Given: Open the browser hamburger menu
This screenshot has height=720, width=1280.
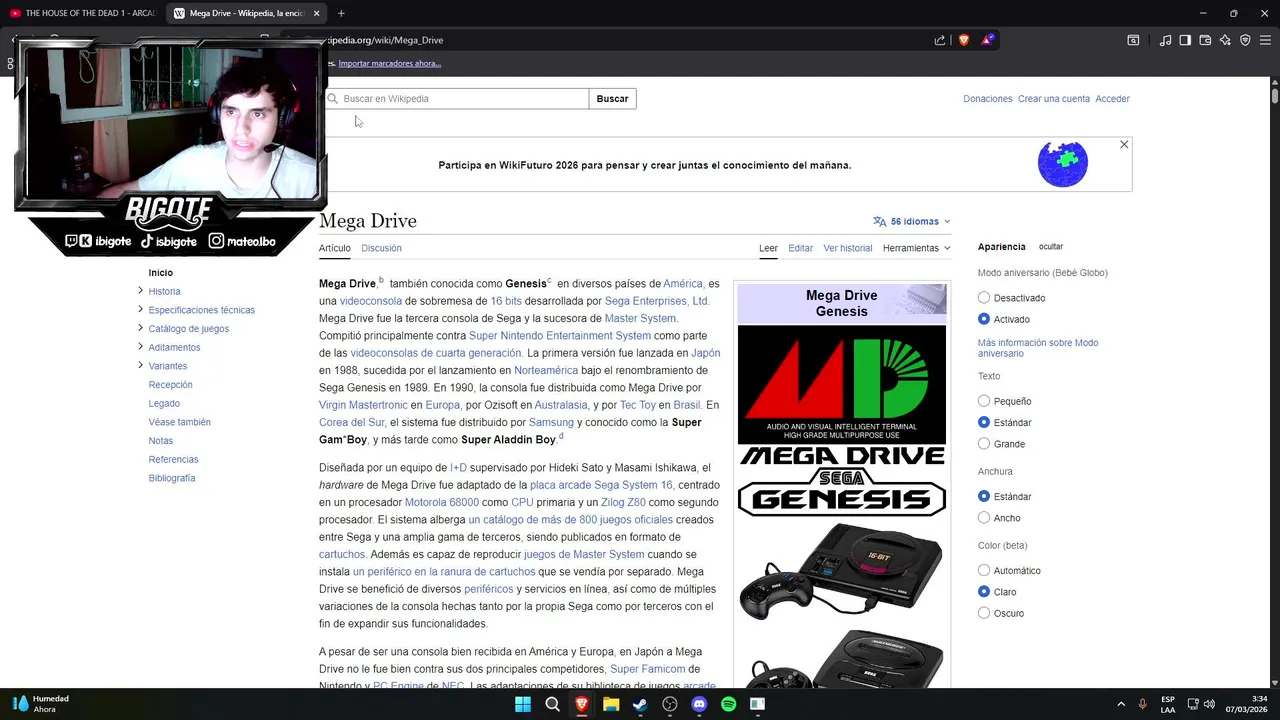Looking at the screenshot, I should tap(1265, 40).
